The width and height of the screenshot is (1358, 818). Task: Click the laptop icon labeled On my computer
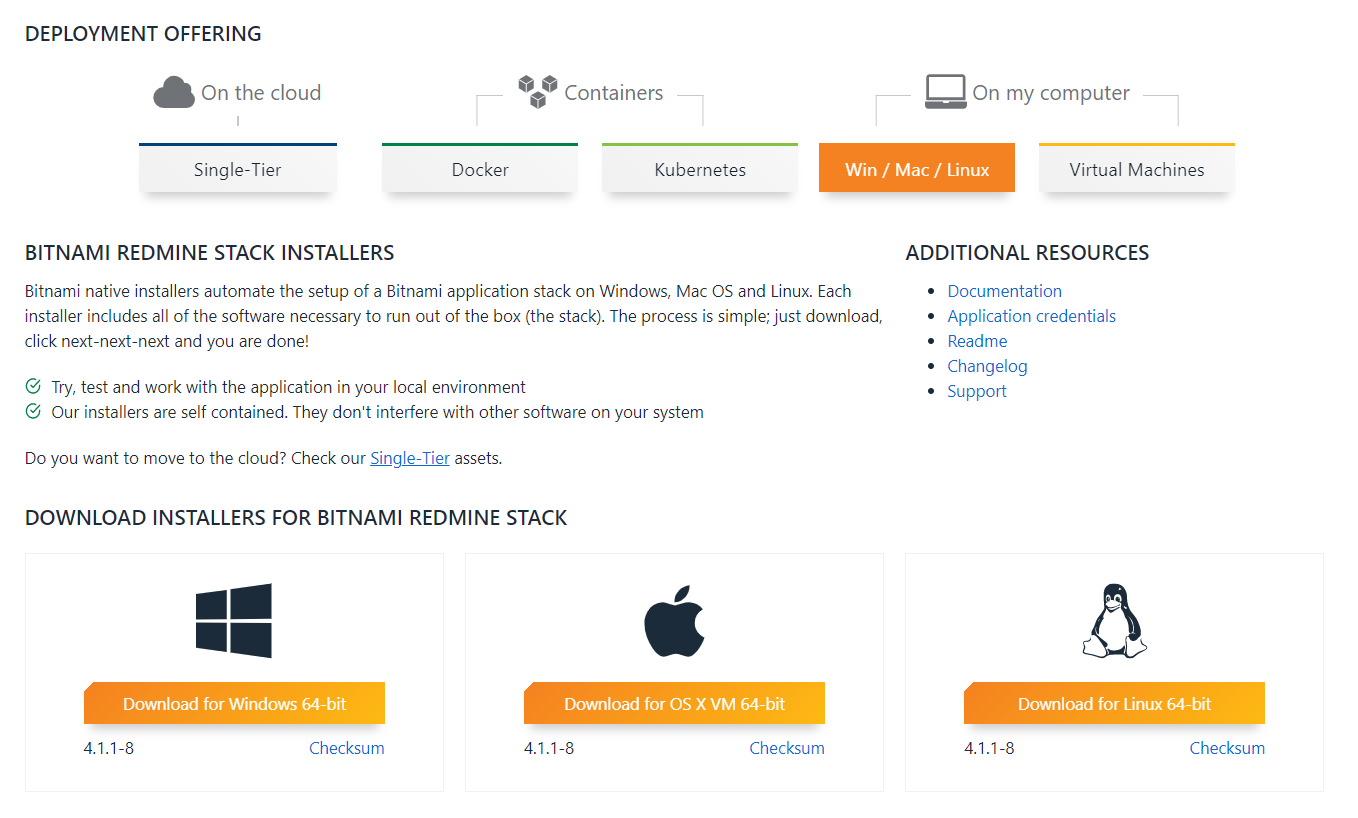[944, 90]
